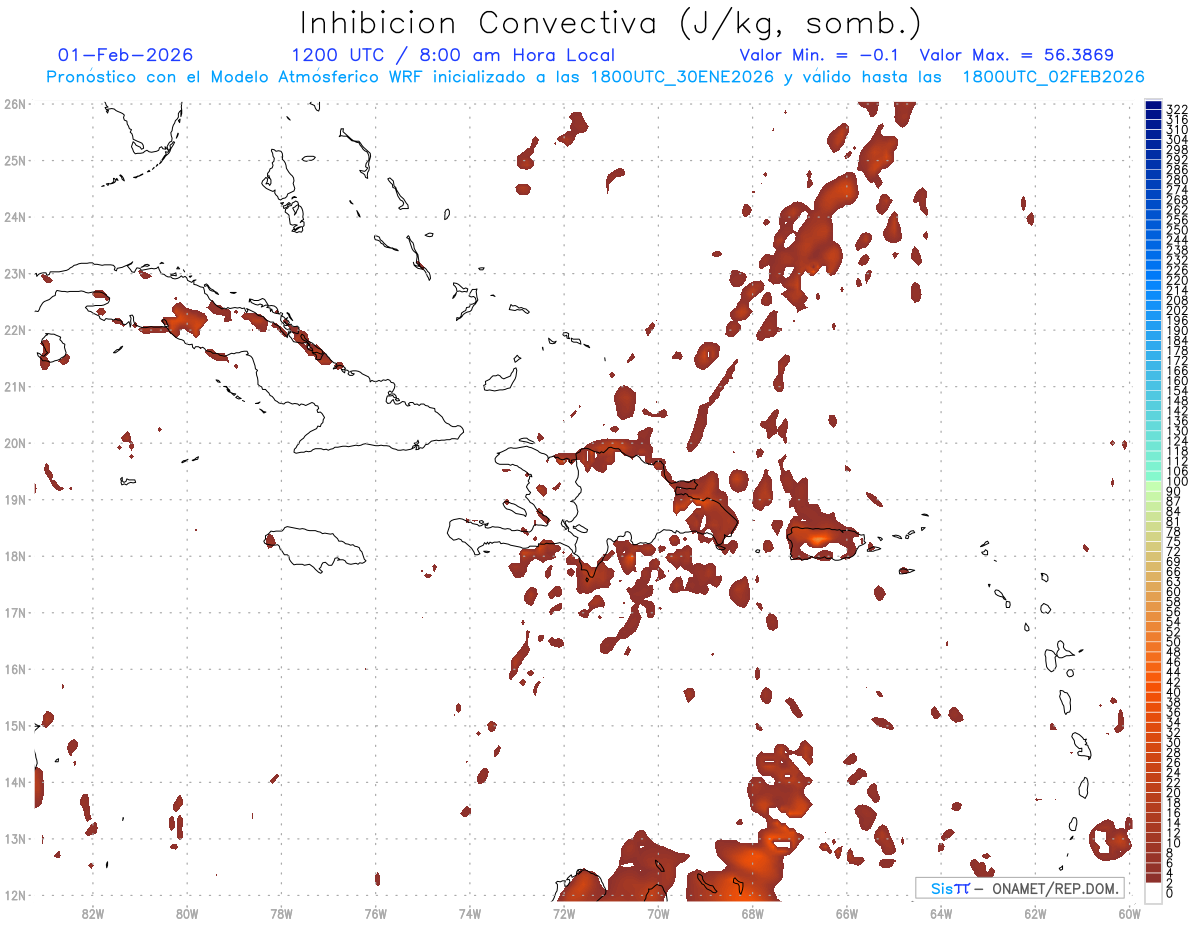Click the '0' color scale label
Screen dimensions: 1200x927
click(1170, 893)
